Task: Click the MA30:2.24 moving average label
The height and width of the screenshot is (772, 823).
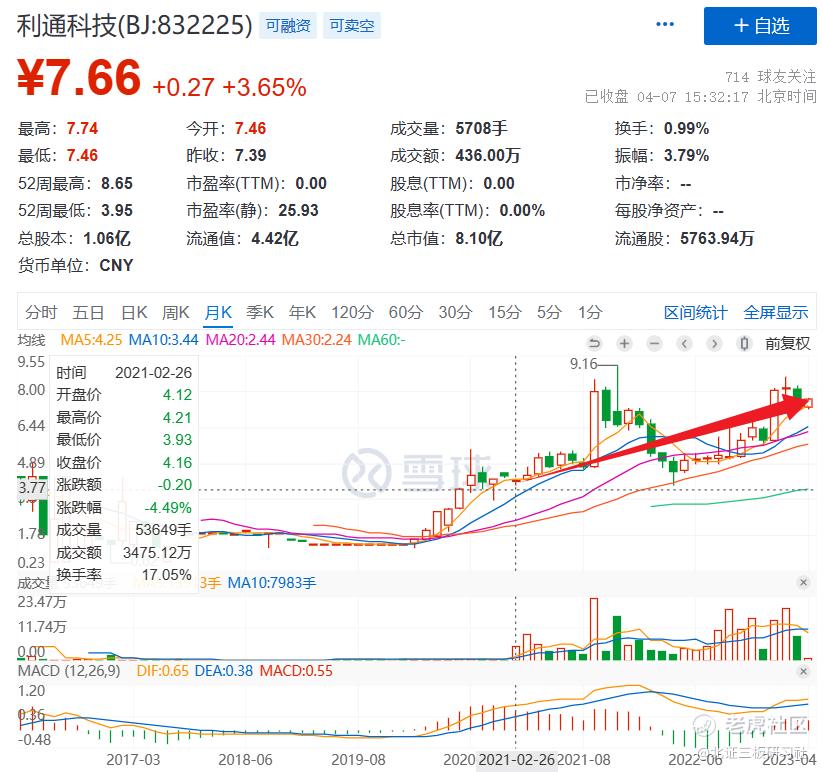Action: (316, 340)
